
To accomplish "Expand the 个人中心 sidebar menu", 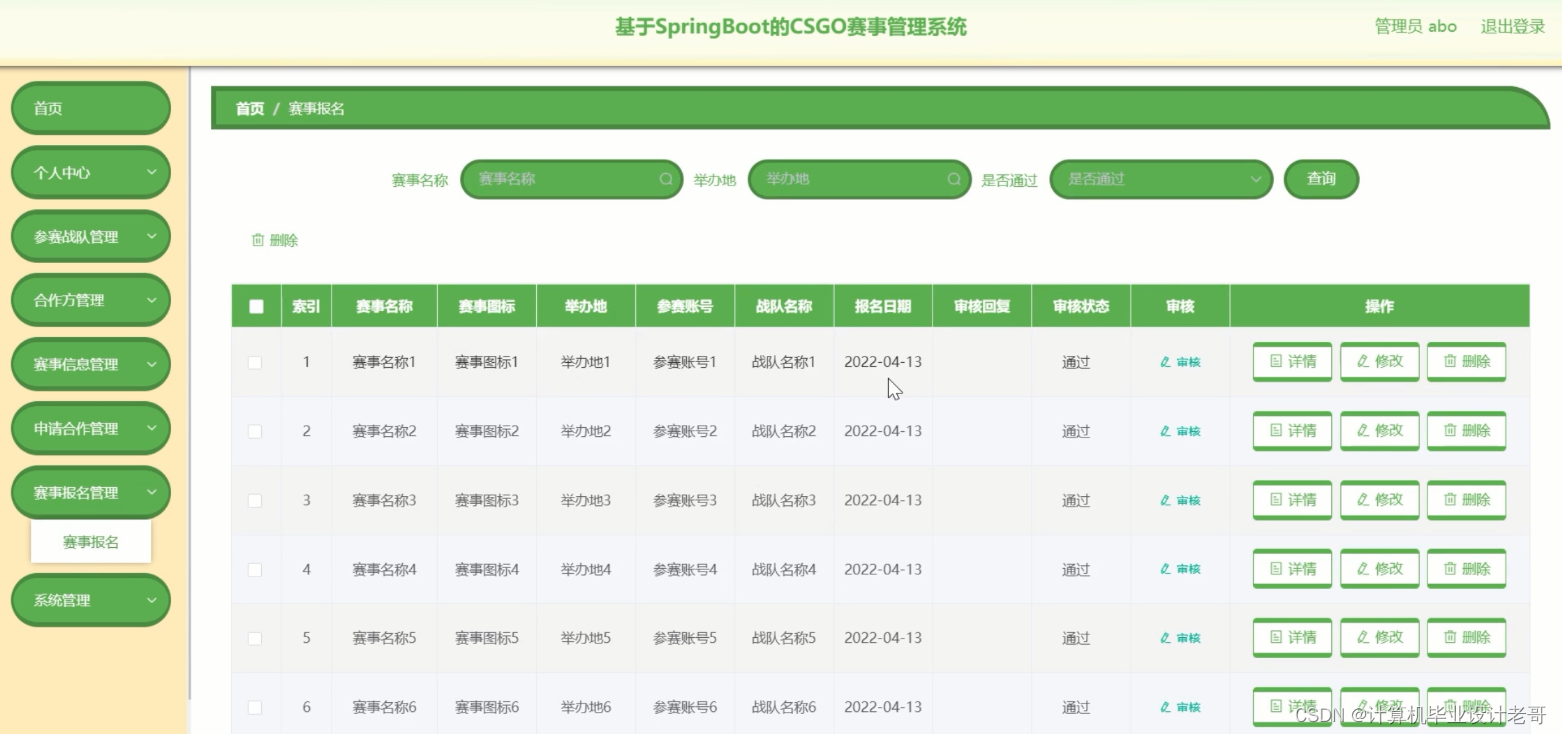I will tap(91, 172).
